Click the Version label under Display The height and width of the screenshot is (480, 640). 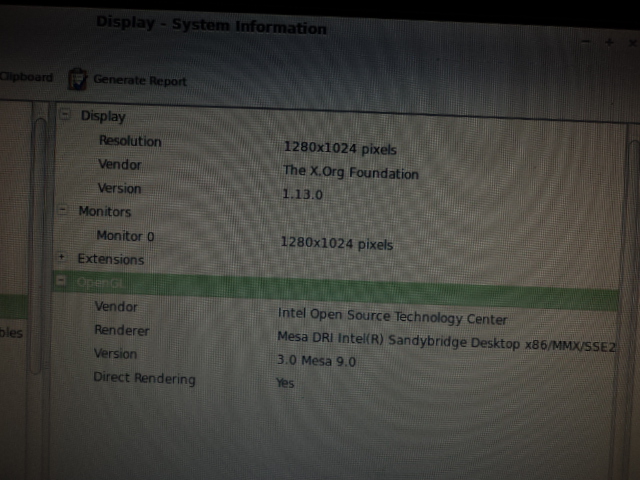(119, 188)
